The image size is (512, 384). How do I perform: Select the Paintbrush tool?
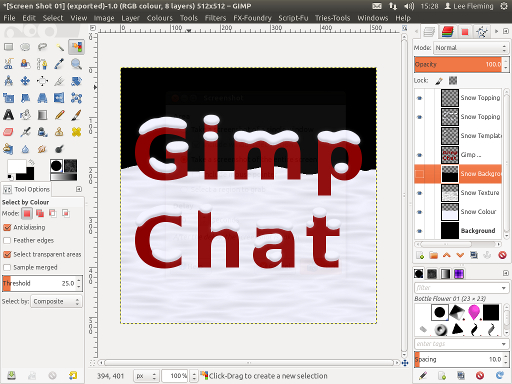pos(76,115)
